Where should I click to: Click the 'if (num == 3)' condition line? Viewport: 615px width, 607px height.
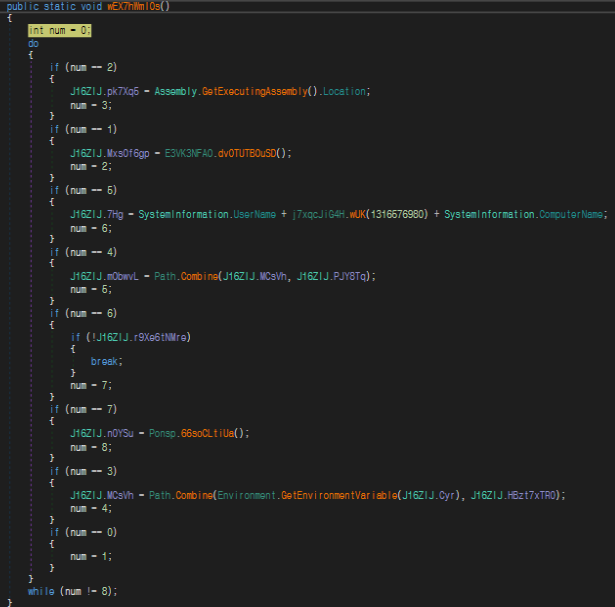point(83,471)
